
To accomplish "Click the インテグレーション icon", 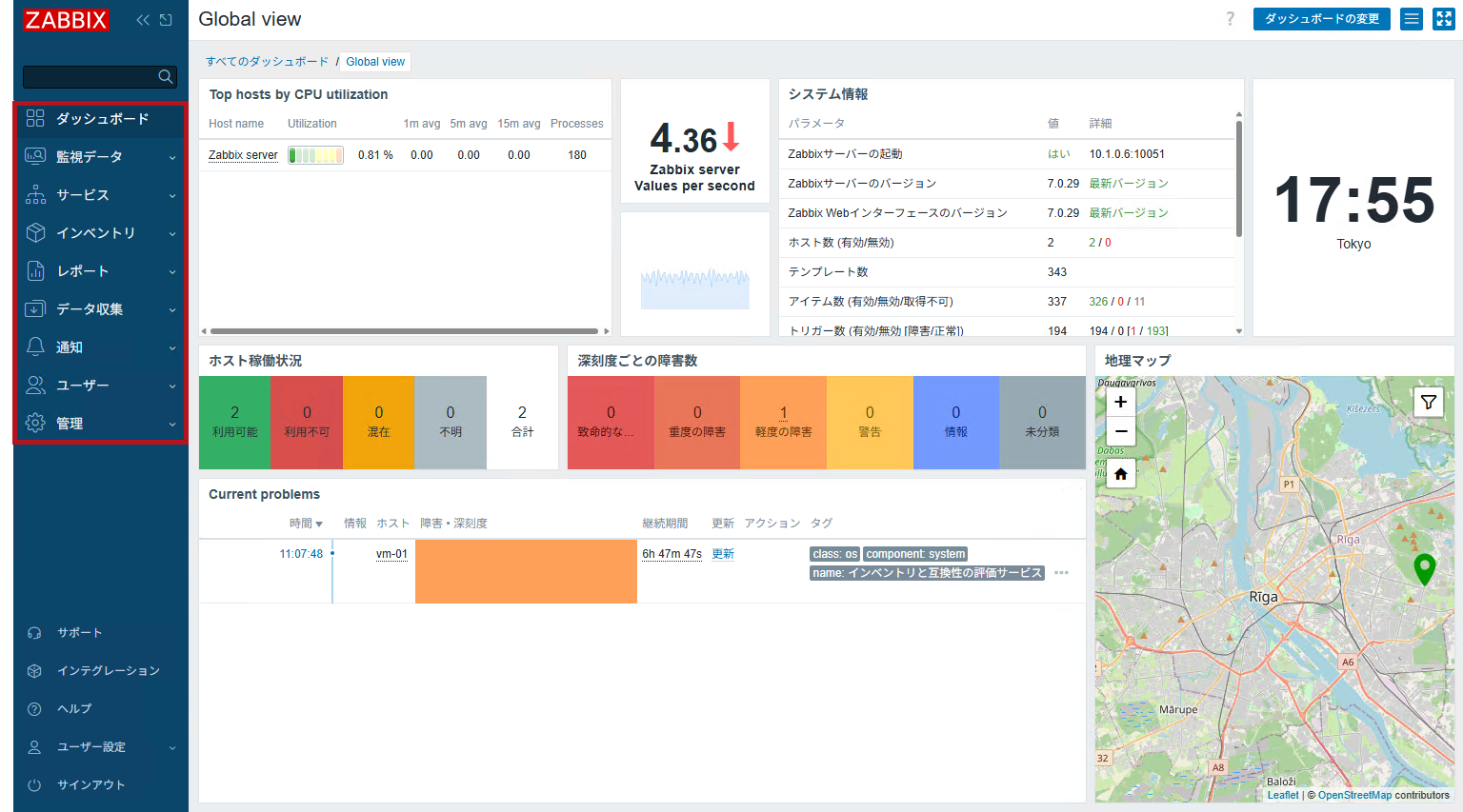I will click(34, 671).
